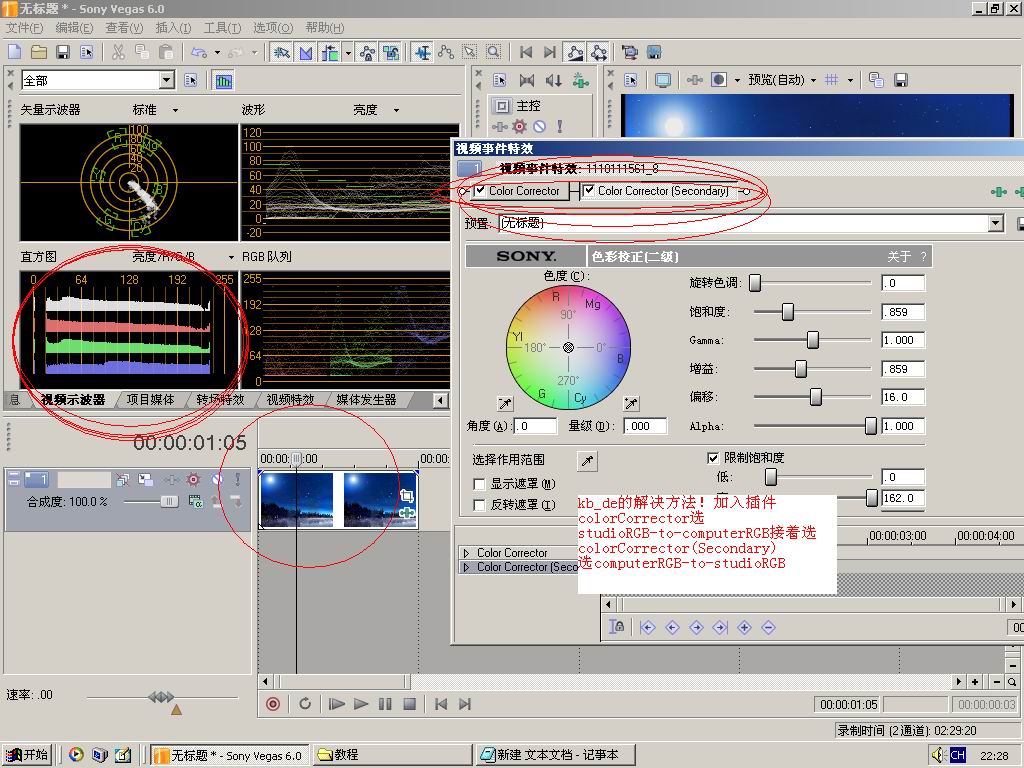Screen dimensions: 1024x768
Task: Toggle Automatic Crossfades in the toolbar
Action: 306,52
